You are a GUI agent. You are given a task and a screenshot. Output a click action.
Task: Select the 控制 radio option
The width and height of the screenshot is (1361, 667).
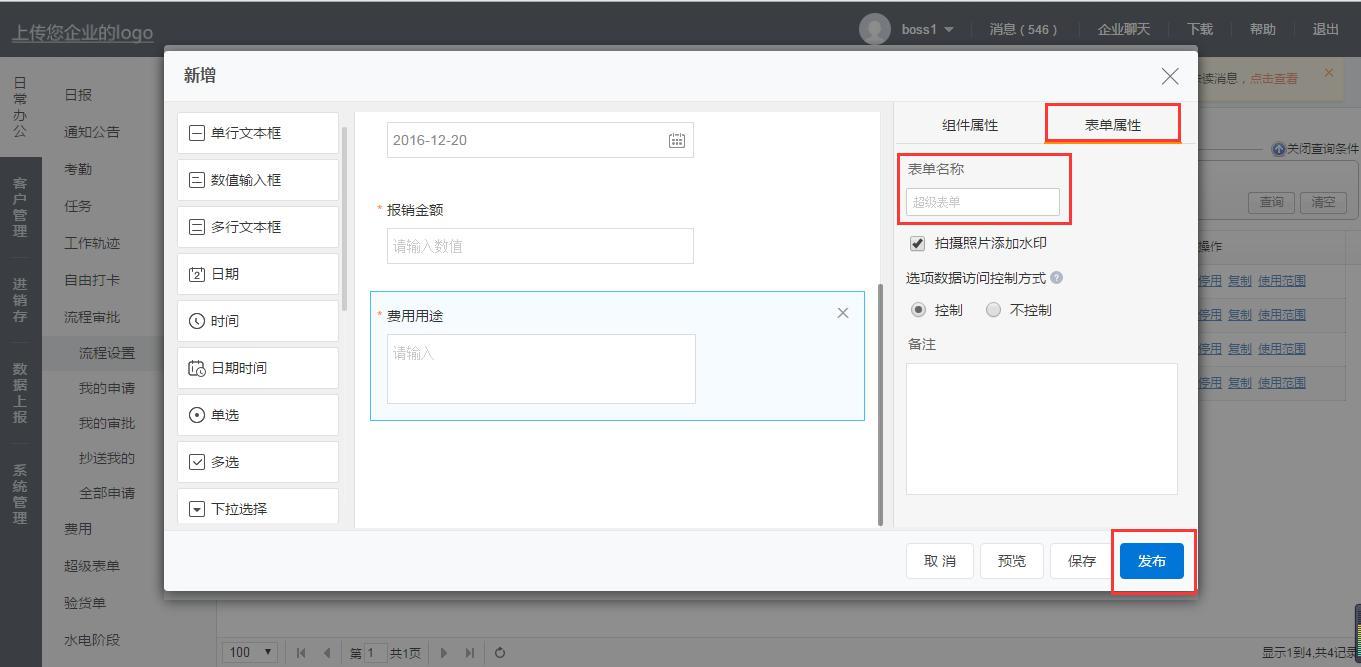point(918,310)
